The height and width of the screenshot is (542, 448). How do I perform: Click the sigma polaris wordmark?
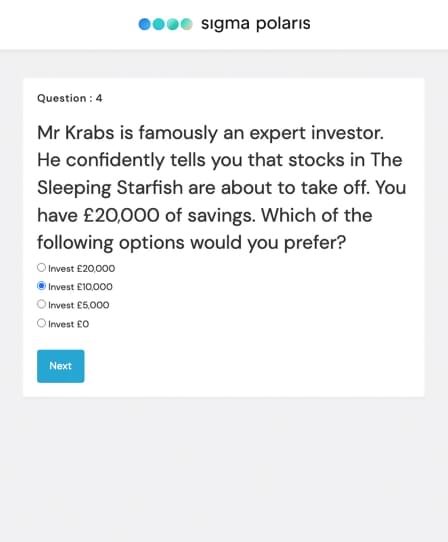(x=255, y=24)
